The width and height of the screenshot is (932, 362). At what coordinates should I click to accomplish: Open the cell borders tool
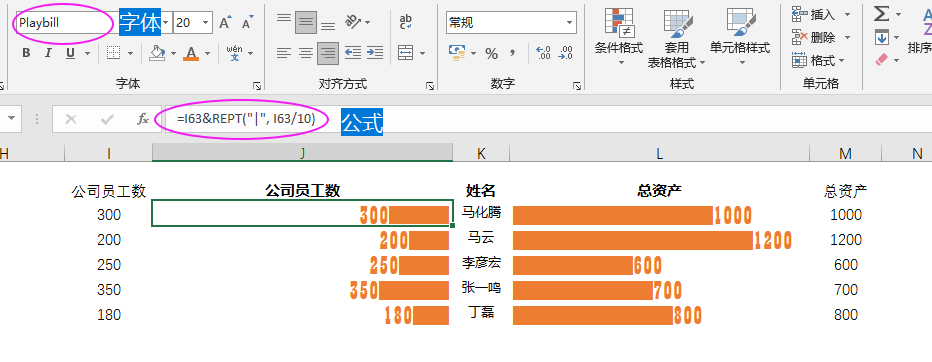[113, 53]
